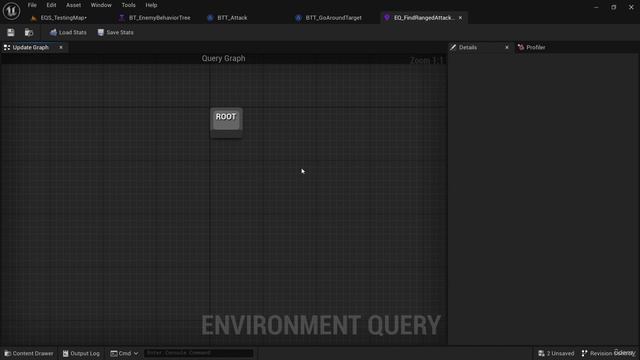Click the BTT_GoAroundTarget tab blueprint icon
This screenshot has width=640, height=360.
click(298, 18)
